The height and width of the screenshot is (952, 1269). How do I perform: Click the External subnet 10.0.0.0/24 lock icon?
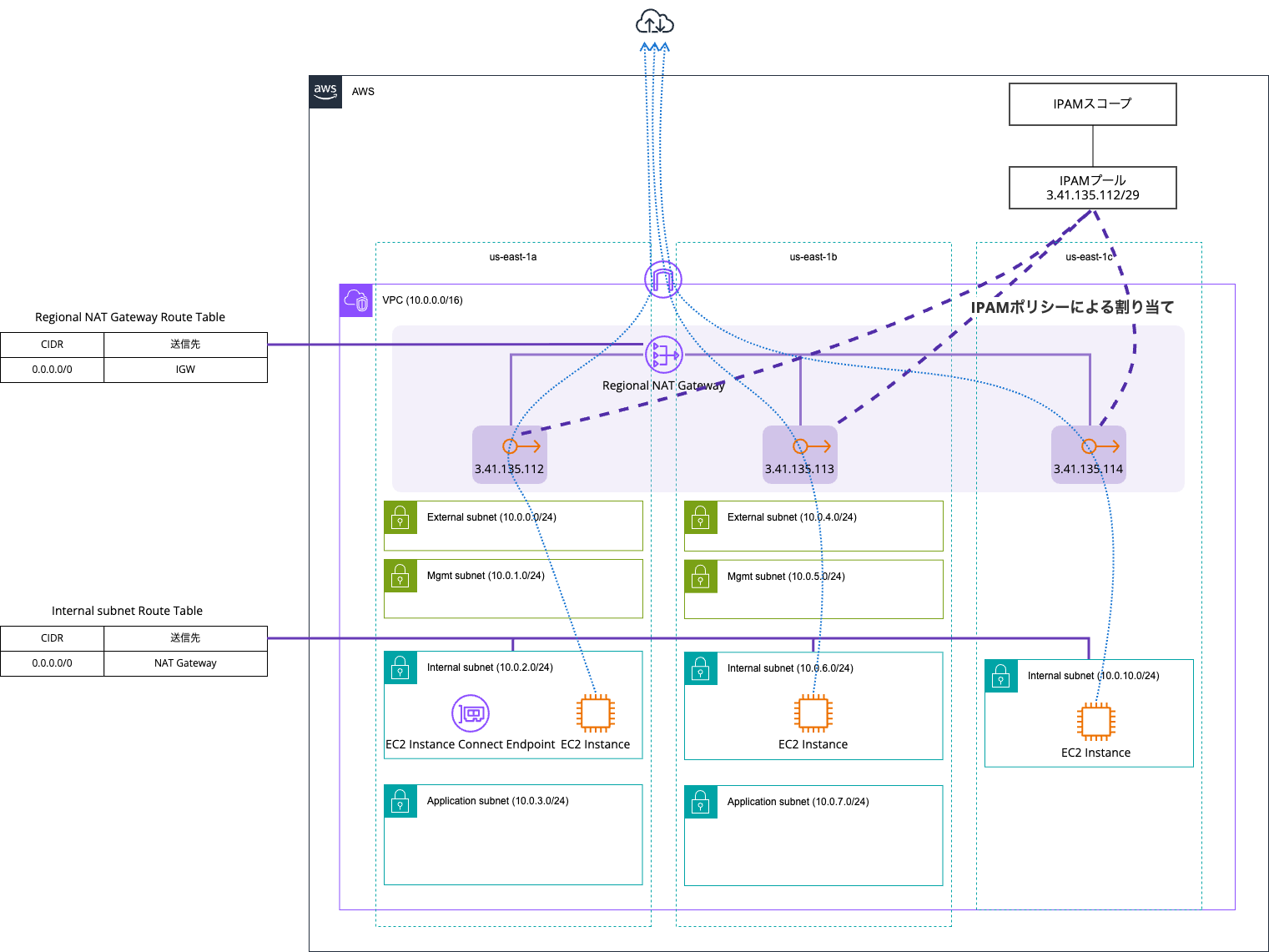point(400,517)
